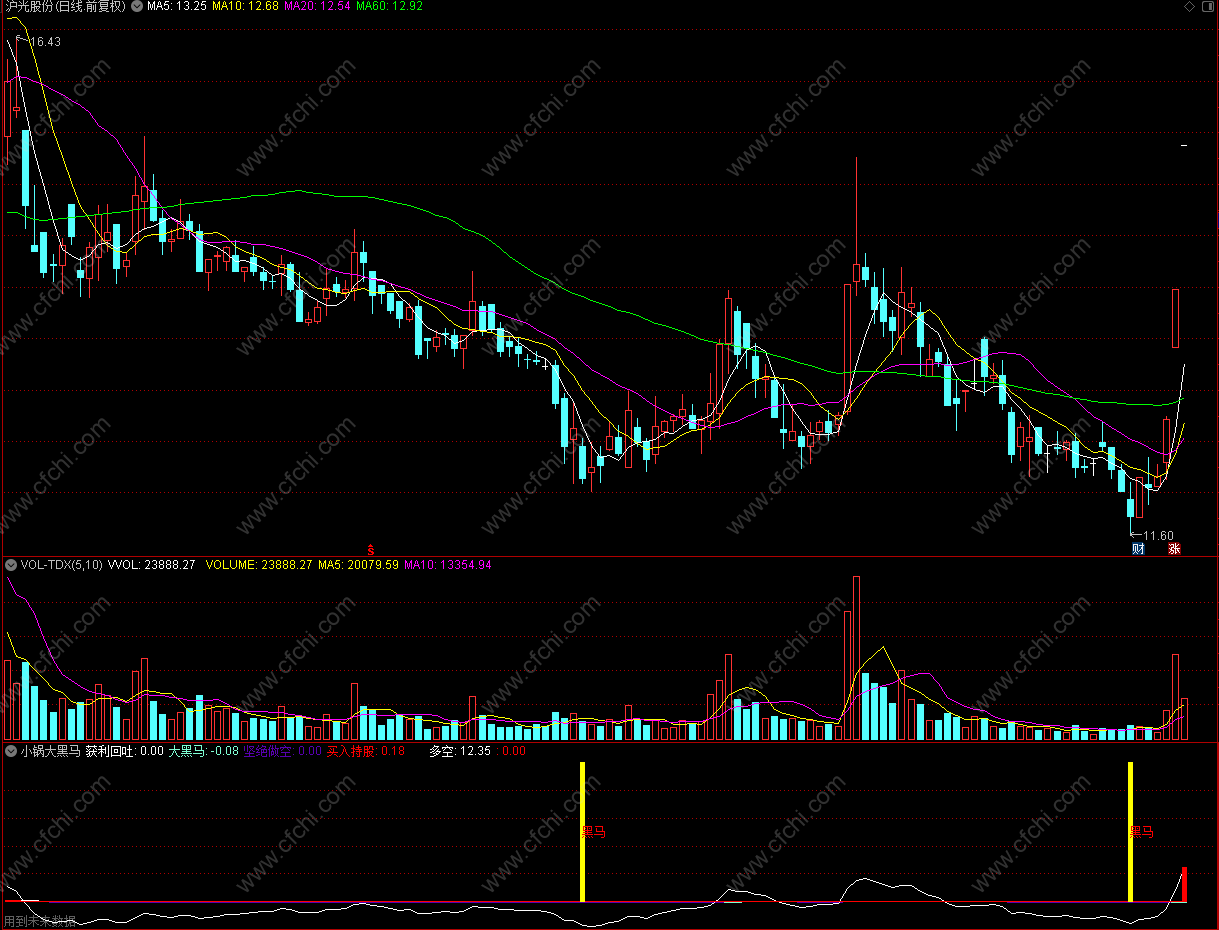Click the volume MA5: 20079.59 value
This screenshot has height=930, width=1219.
(359, 565)
